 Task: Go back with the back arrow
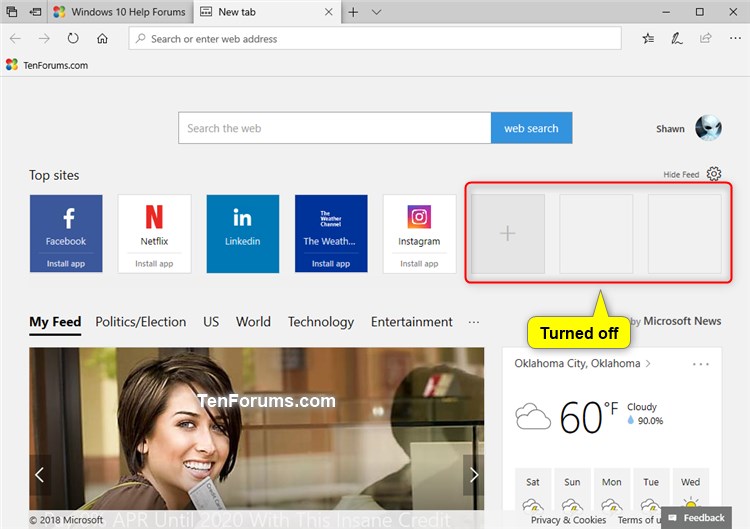point(15,38)
